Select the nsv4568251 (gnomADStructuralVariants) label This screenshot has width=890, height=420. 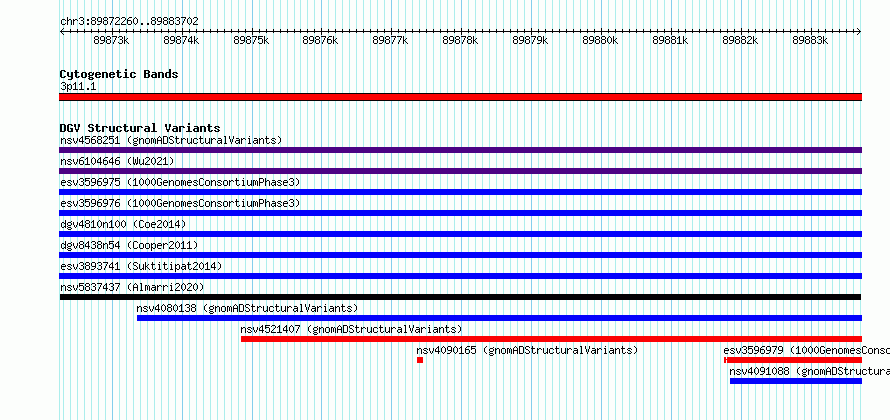pos(171,140)
